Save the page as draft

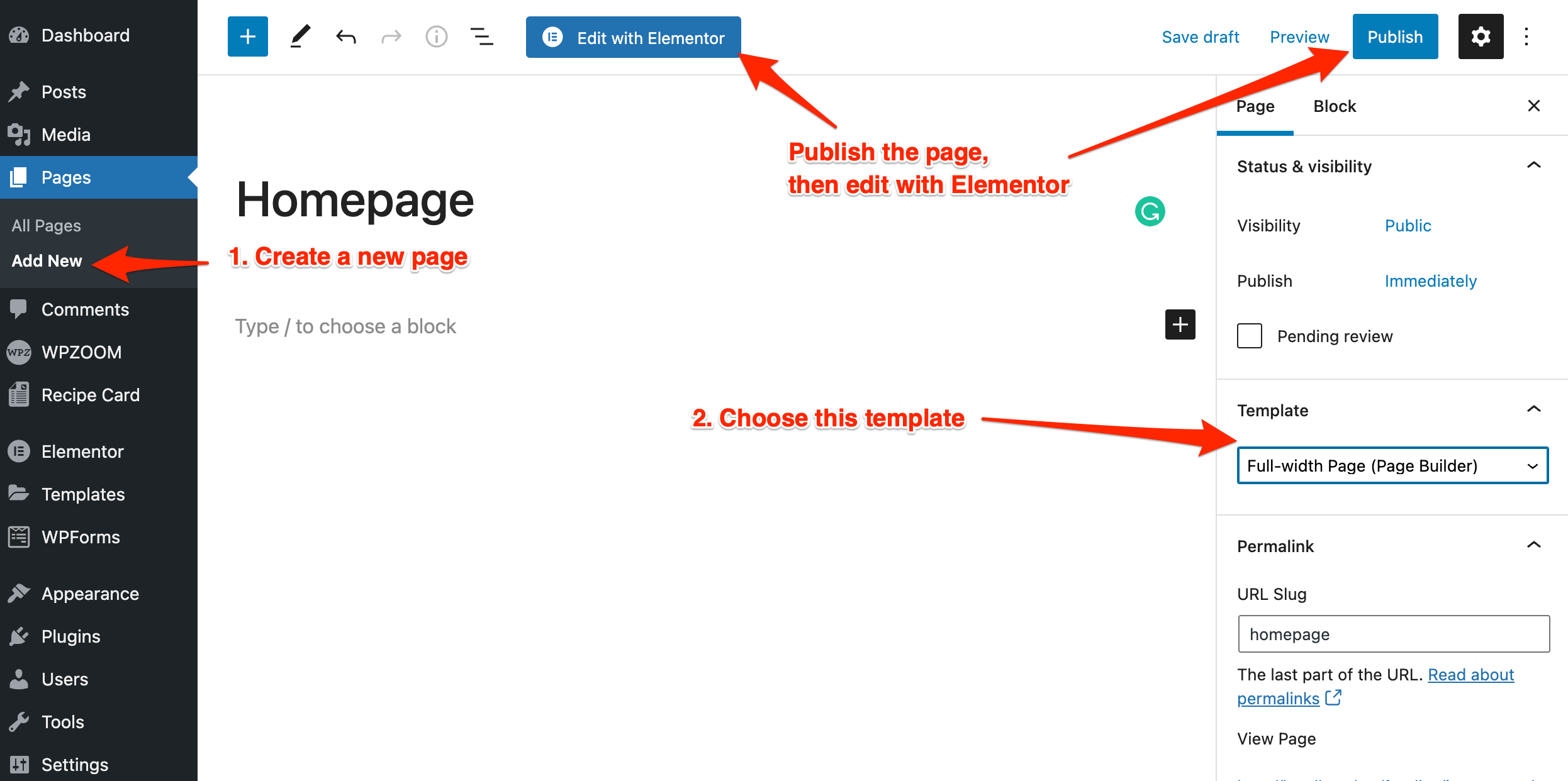click(x=1200, y=37)
